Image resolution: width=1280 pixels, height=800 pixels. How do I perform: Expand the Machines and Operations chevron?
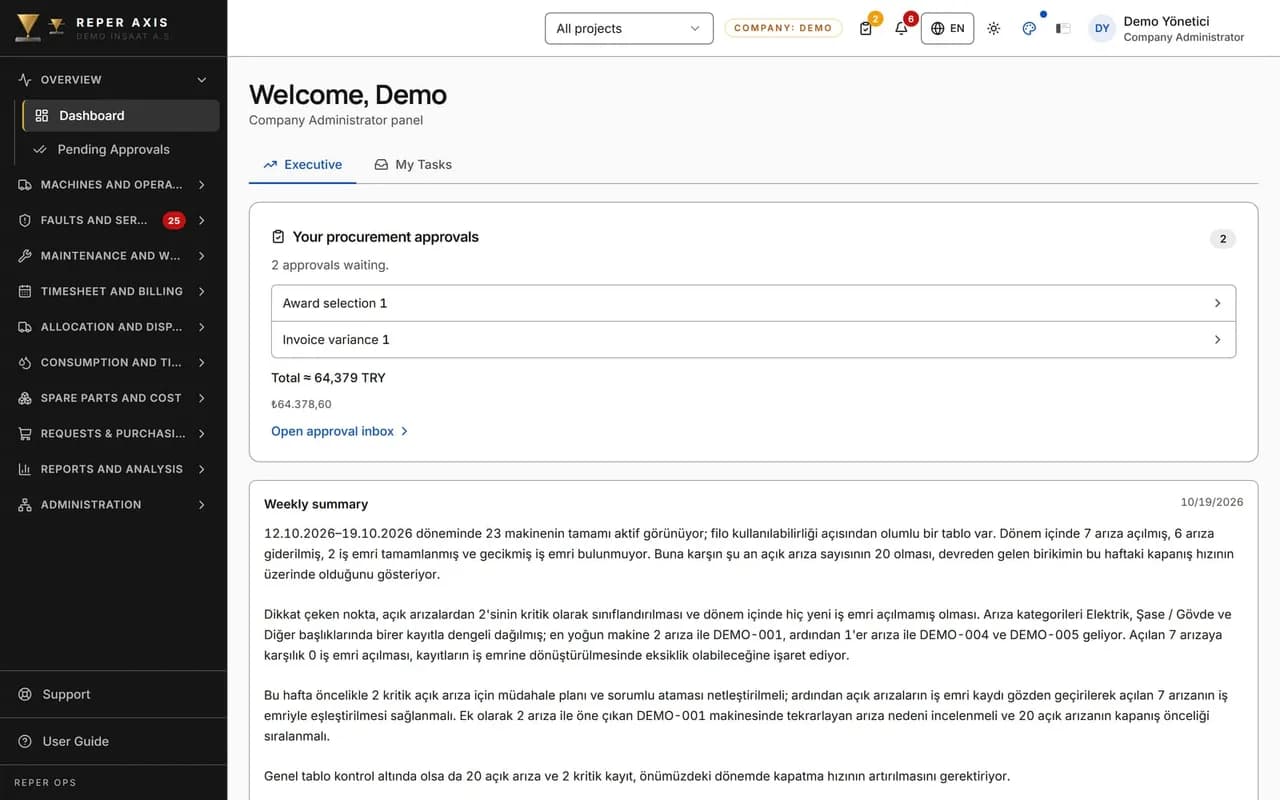click(x=202, y=185)
